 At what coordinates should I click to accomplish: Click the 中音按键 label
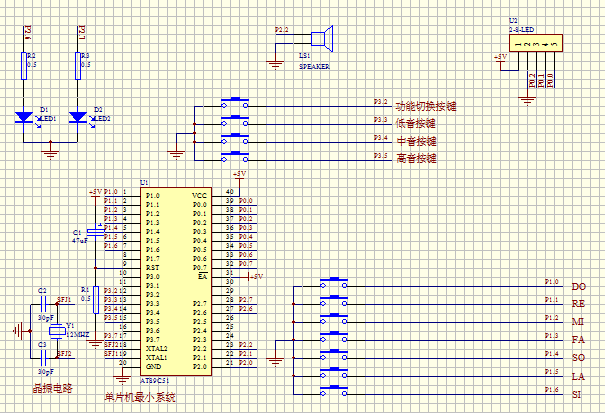click(416, 141)
